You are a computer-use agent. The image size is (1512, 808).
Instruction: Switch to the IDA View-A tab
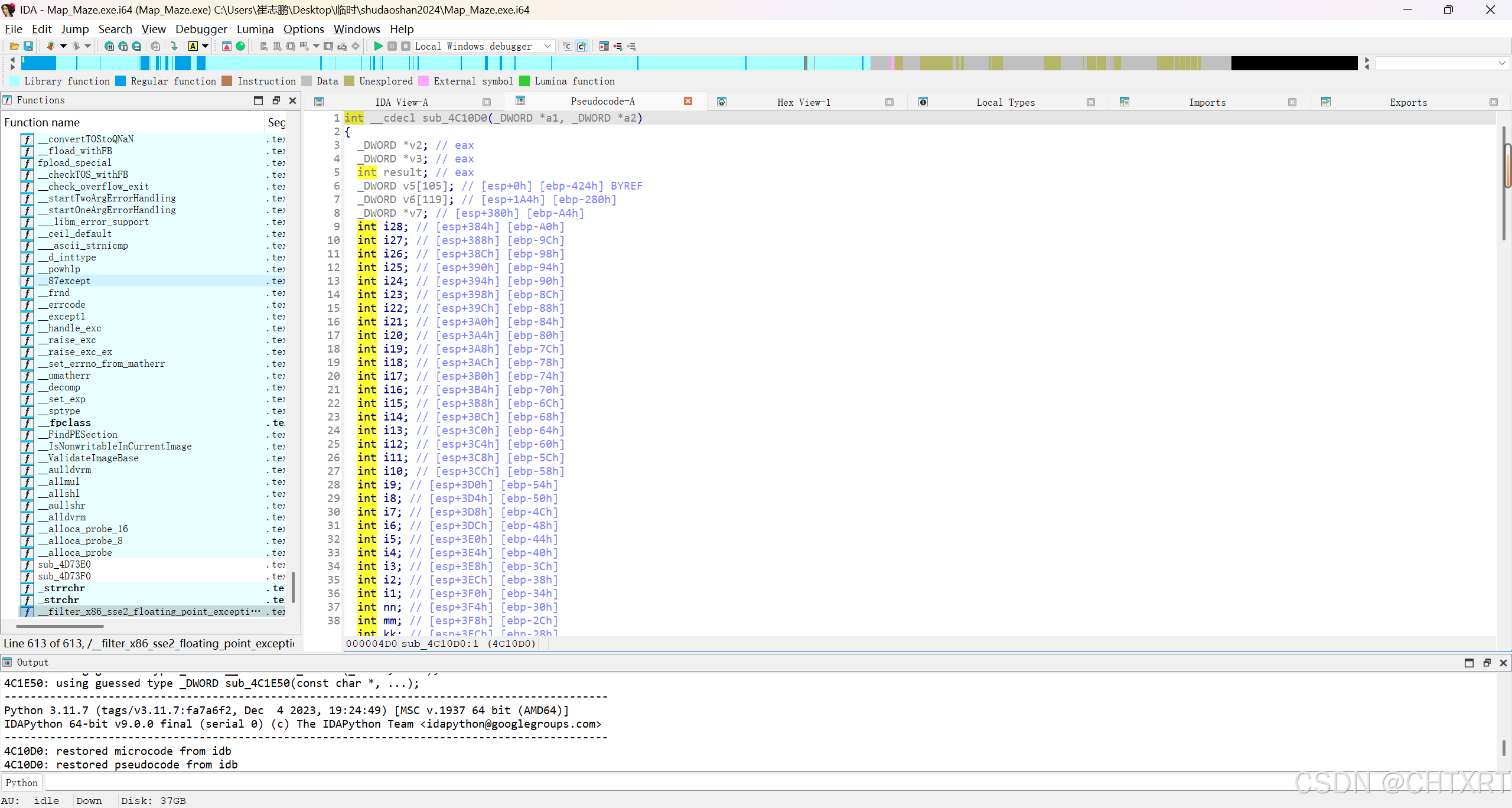[402, 102]
